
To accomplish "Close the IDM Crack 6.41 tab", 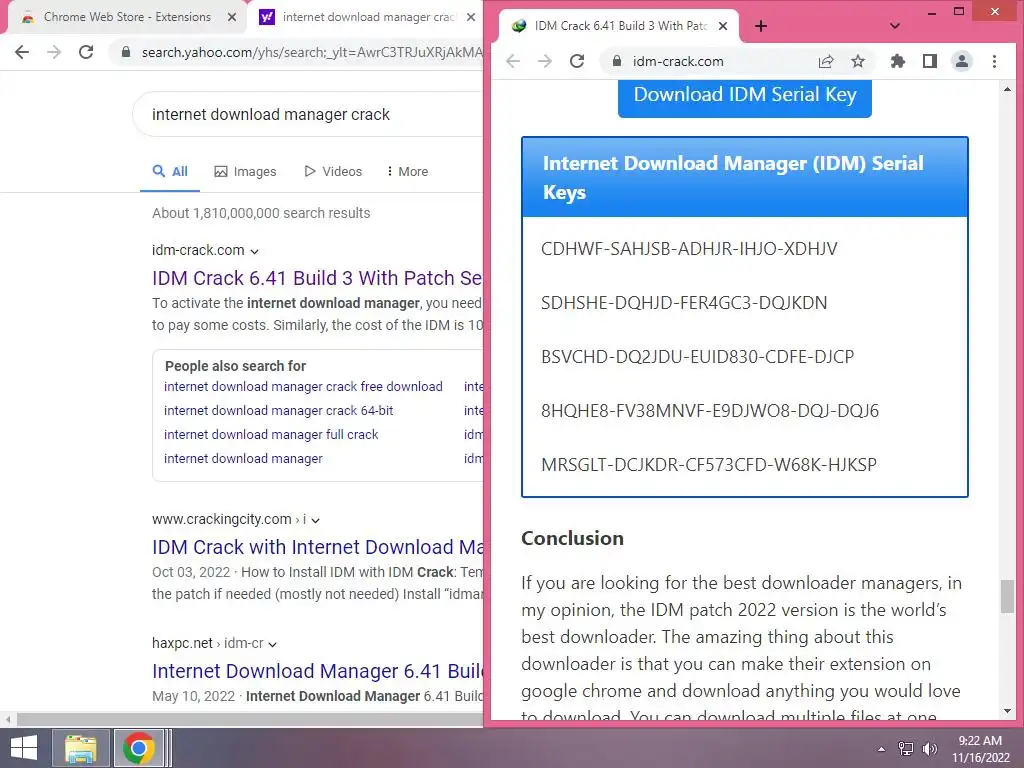I will click(723, 26).
